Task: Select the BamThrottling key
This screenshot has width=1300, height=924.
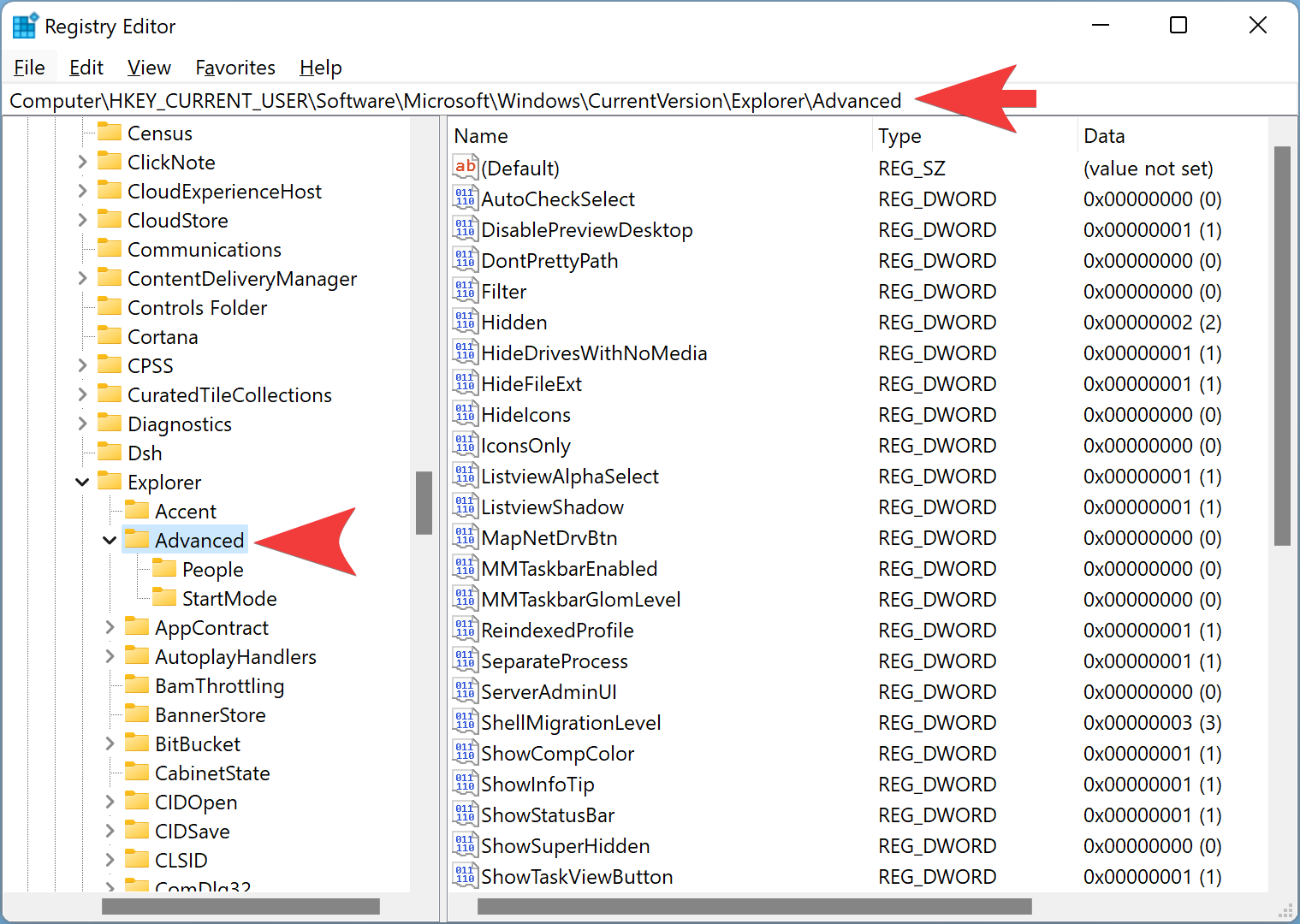Action: pyautogui.click(x=220, y=686)
